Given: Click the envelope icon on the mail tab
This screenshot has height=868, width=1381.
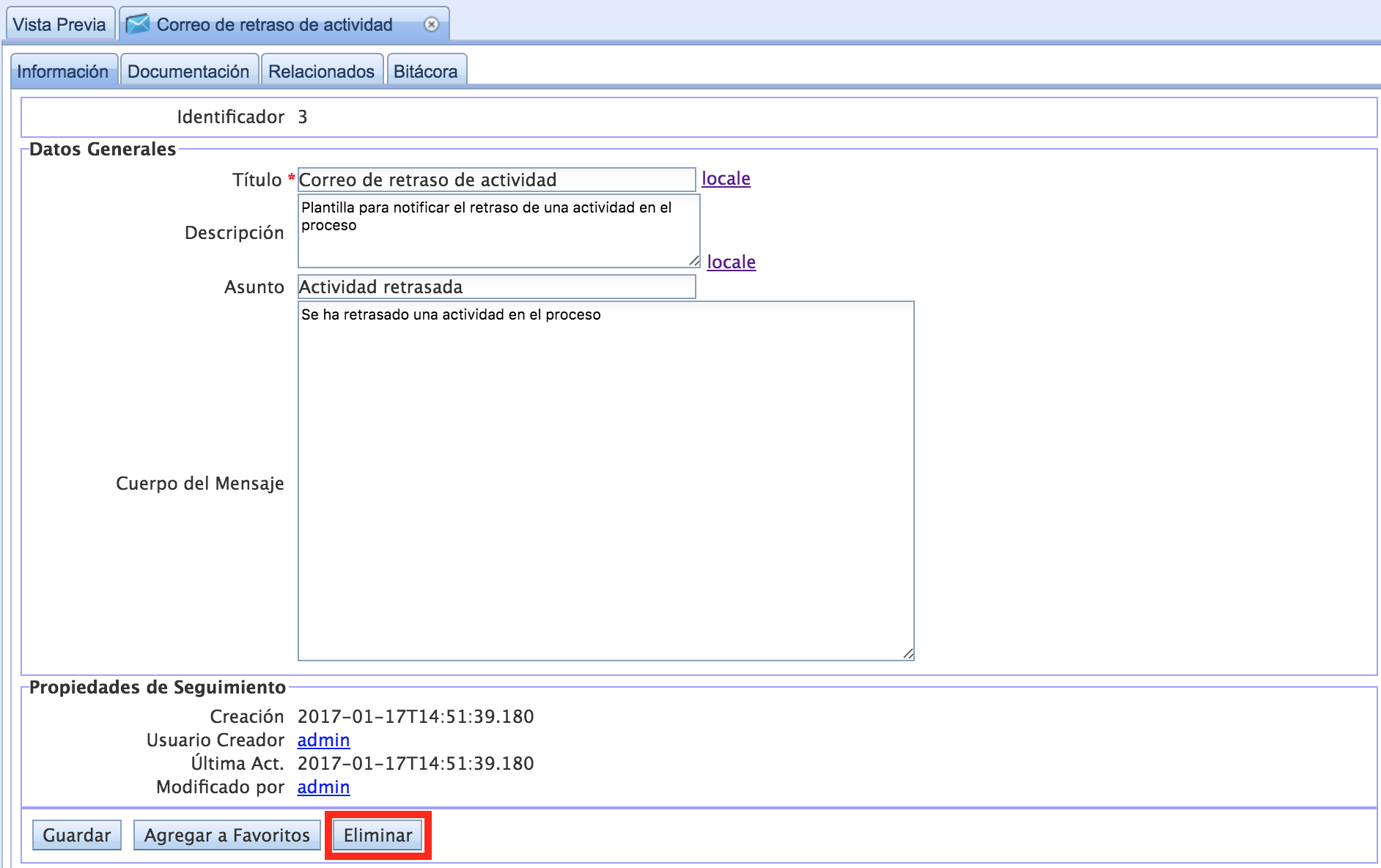Looking at the screenshot, I should (138, 24).
